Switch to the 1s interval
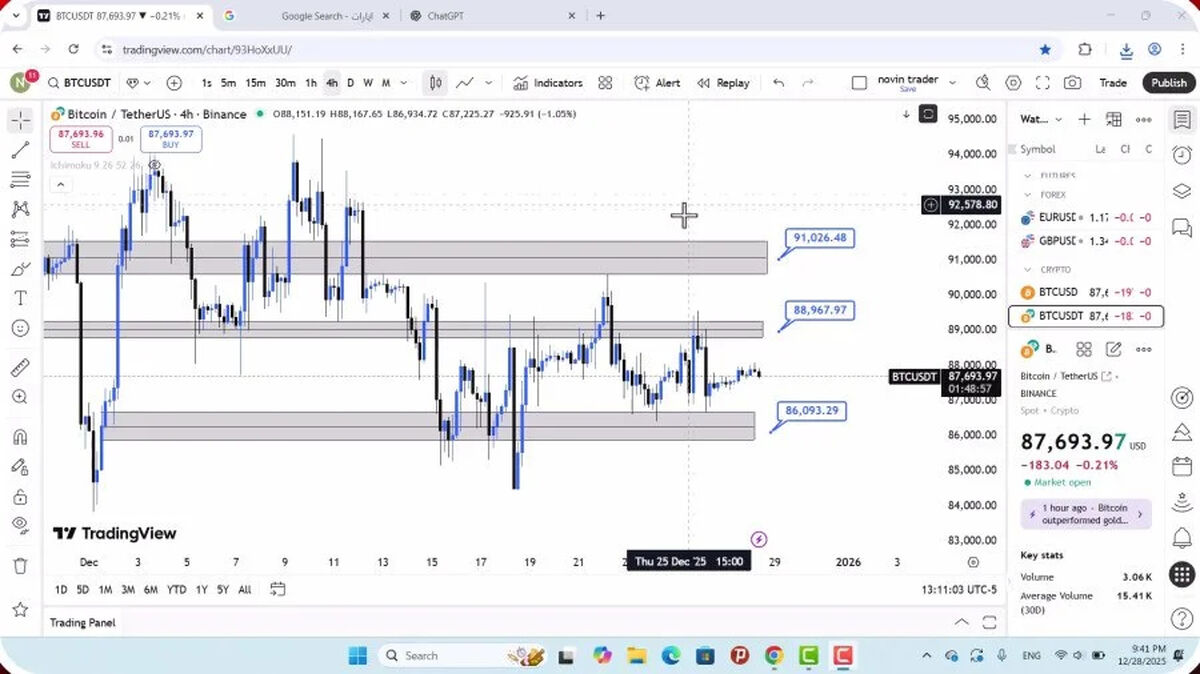The height and width of the screenshot is (674, 1200). tap(206, 83)
